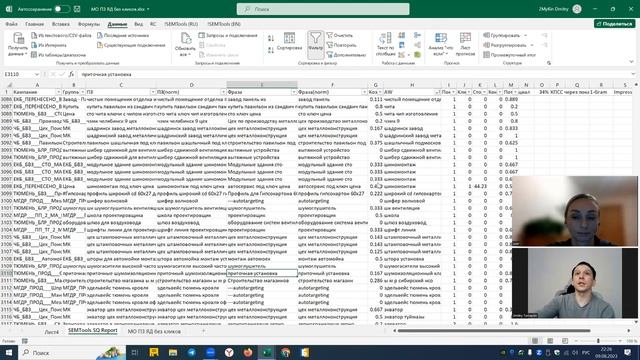Switch to sheet 'МО ПЗ ЯД без кликов'

coord(154,331)
